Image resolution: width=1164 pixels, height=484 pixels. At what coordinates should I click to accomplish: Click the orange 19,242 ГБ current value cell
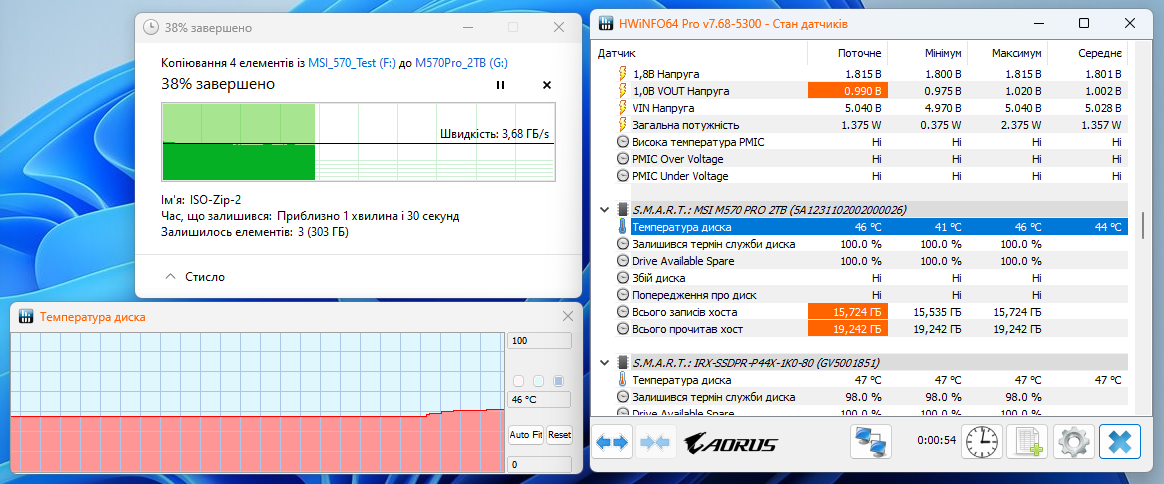pos(848,329)
